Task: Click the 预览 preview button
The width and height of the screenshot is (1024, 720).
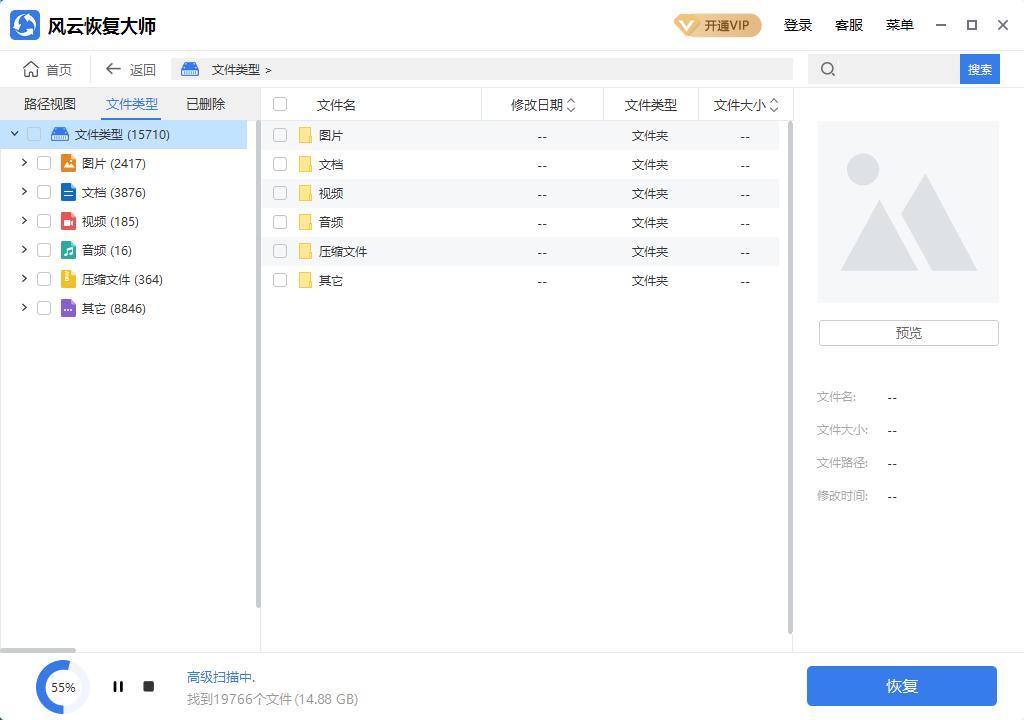Action: click(907, 332)
